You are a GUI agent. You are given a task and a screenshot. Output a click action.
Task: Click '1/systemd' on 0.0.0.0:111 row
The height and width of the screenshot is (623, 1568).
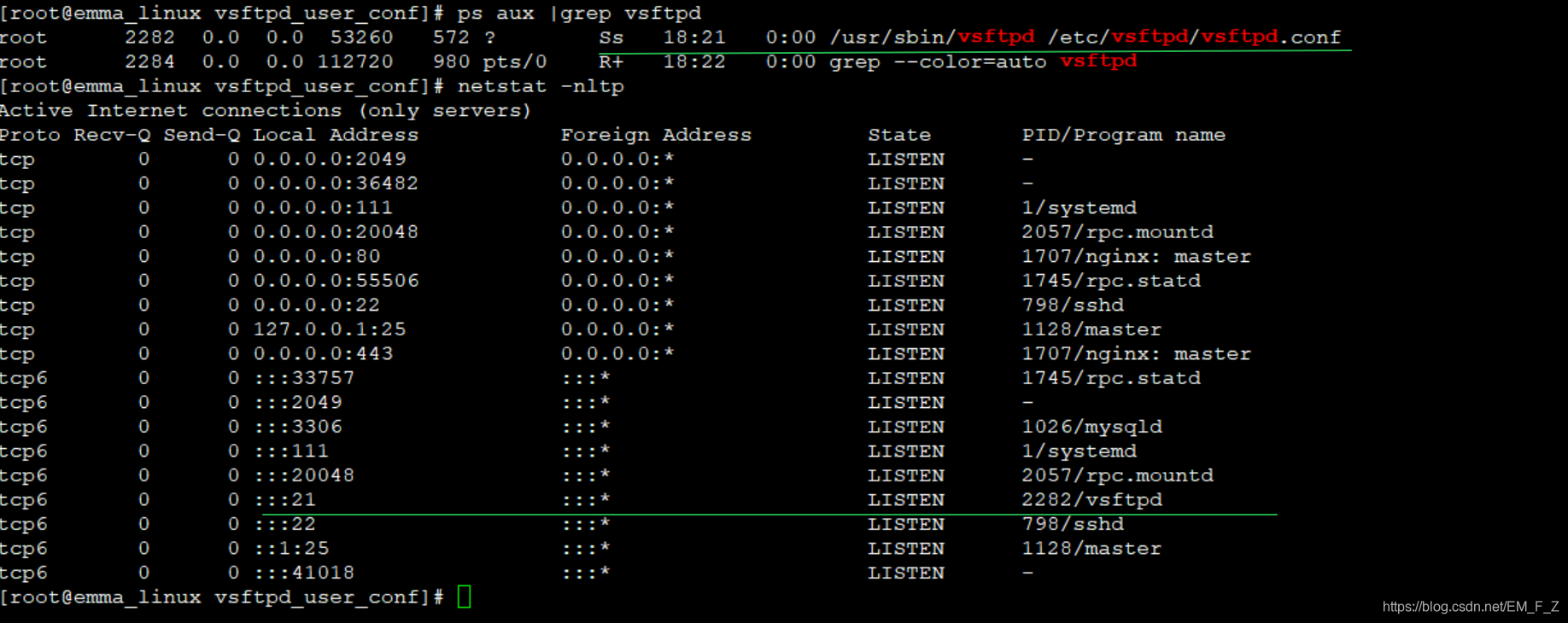pos(1079,208)
